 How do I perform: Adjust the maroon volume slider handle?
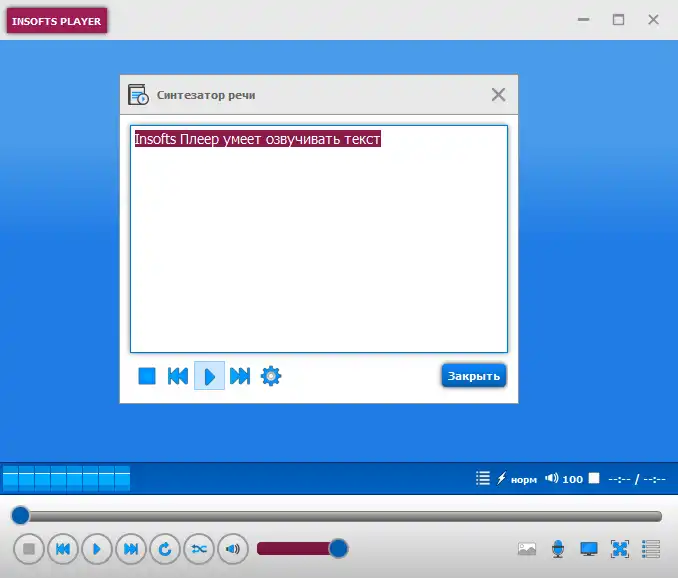pyautogui.click(x=339, y=549)
